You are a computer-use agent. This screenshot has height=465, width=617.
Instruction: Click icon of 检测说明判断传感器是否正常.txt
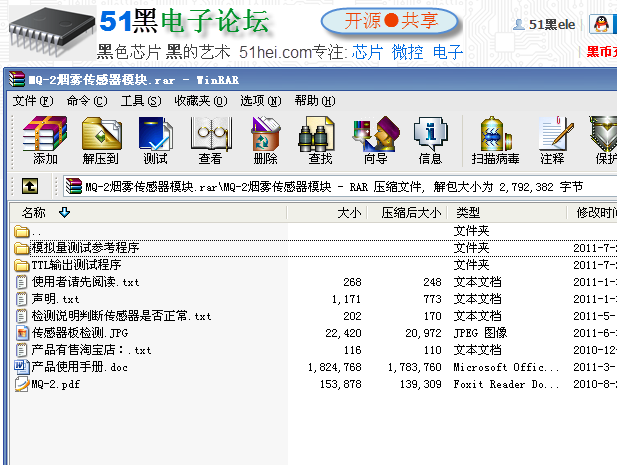click(x=21, y=316)
